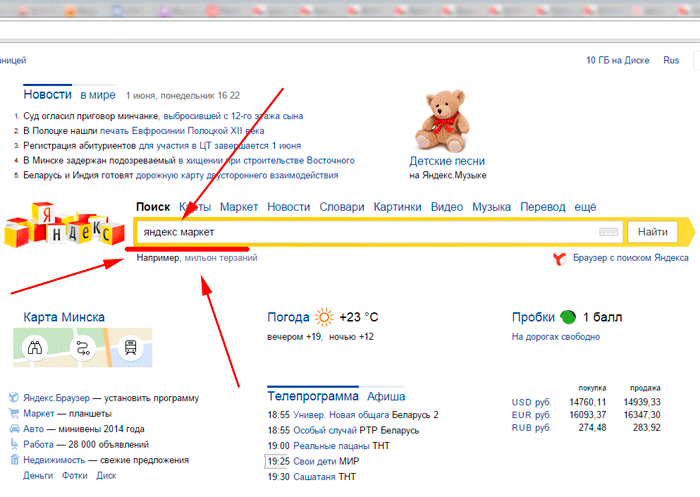
Task: Click the Яндекс.Браузер globe icon
Action: pyautogui.click(x=14, y=397)
